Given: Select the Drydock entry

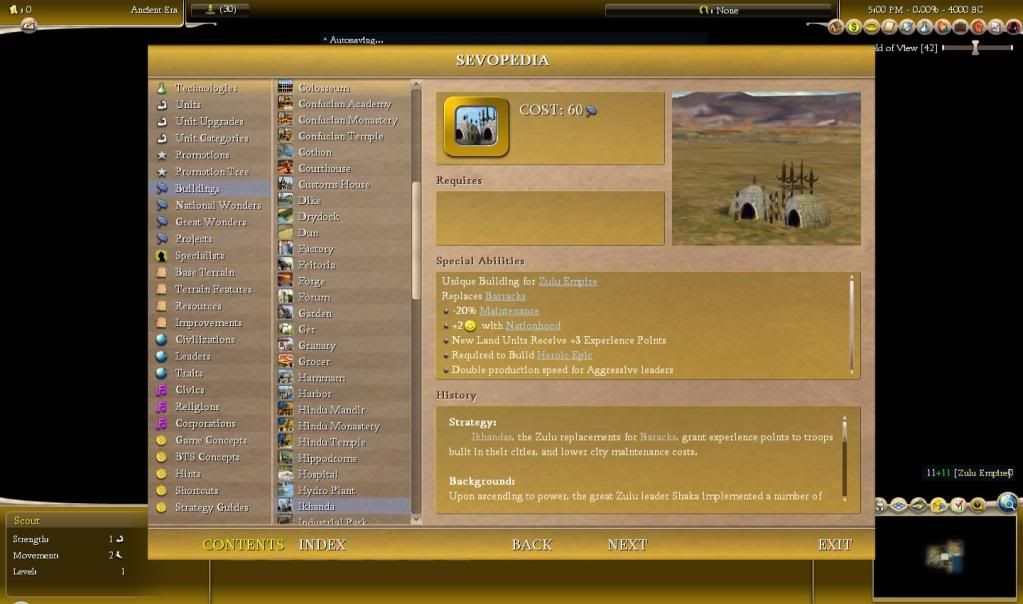Looking at the screenshot, I should 318,217.
